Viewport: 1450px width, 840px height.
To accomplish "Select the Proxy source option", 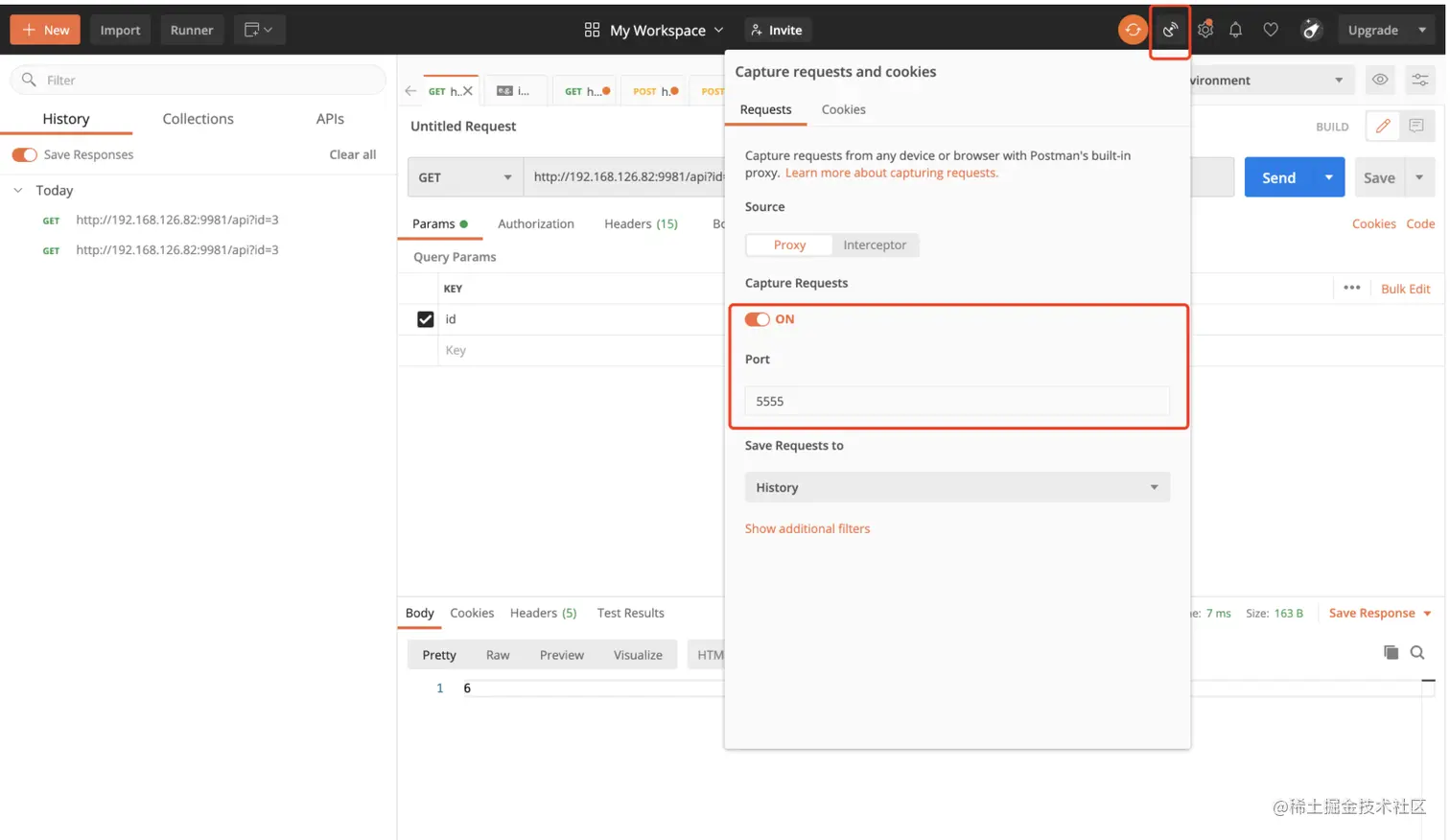I will [789, 245].
